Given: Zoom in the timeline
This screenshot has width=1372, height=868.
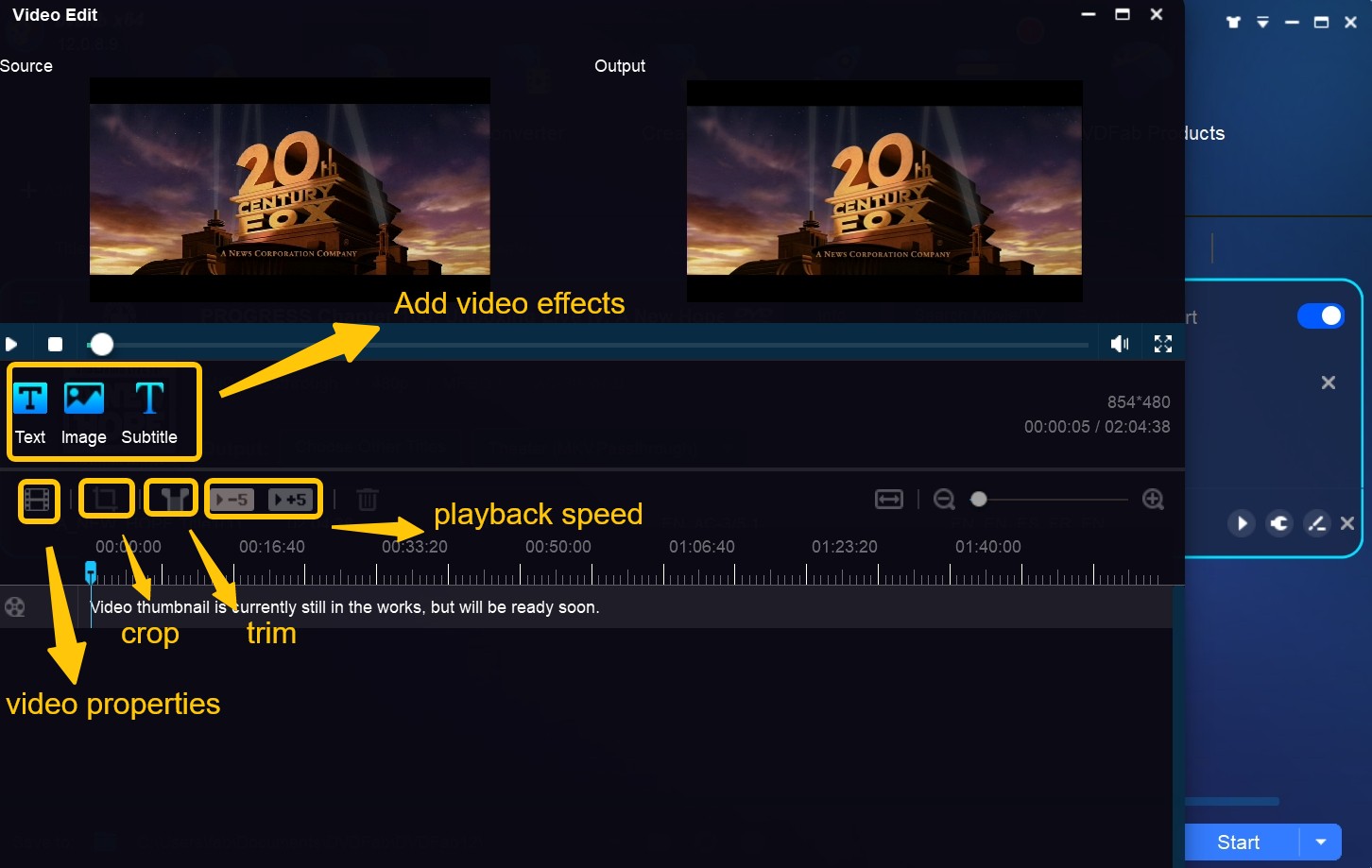Looking at the screenshot, I should (1153, 499).
